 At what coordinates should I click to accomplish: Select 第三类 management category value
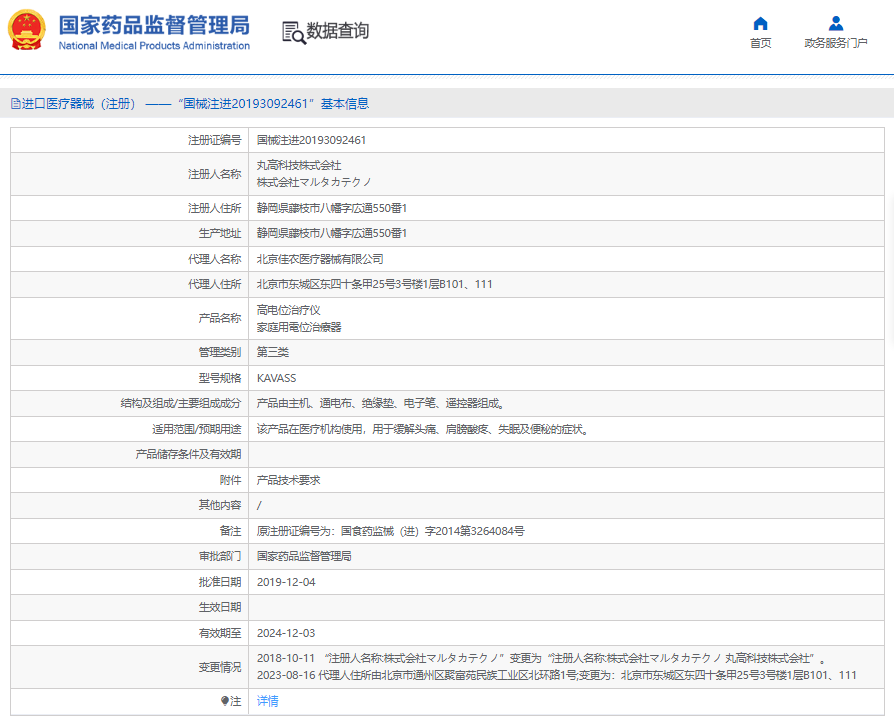273,352
